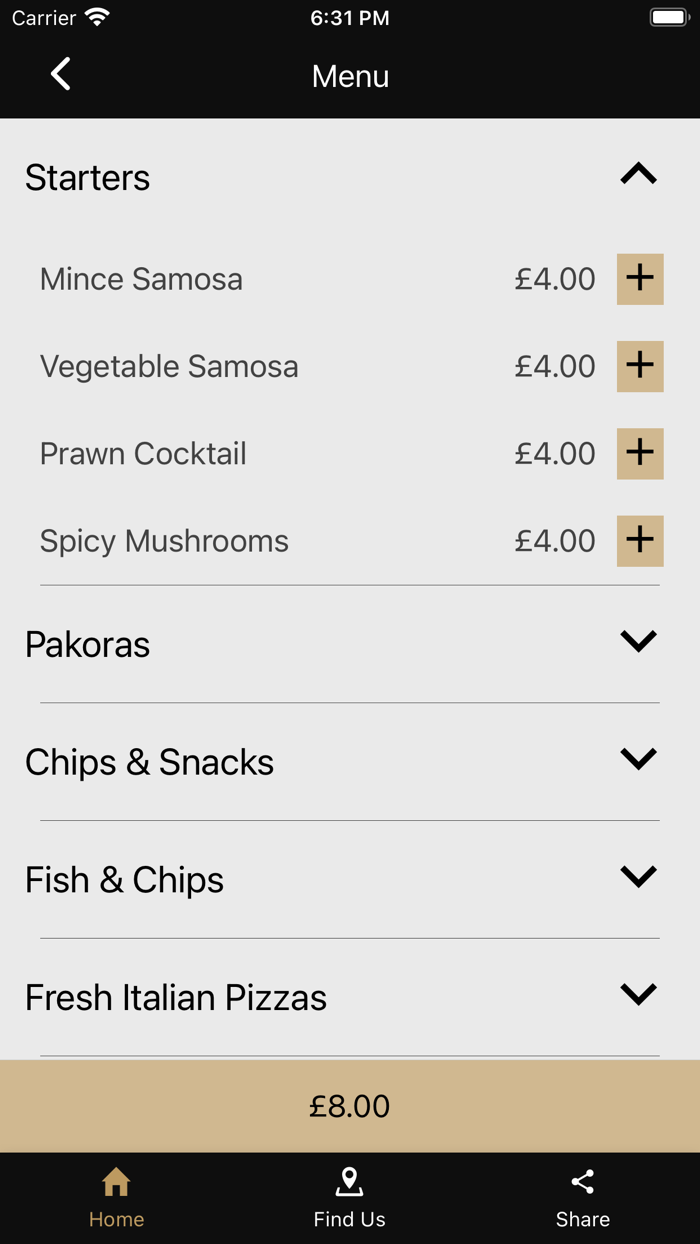
Task: Expand Chips & Snacks section
Action: click(x=638, y=759)
